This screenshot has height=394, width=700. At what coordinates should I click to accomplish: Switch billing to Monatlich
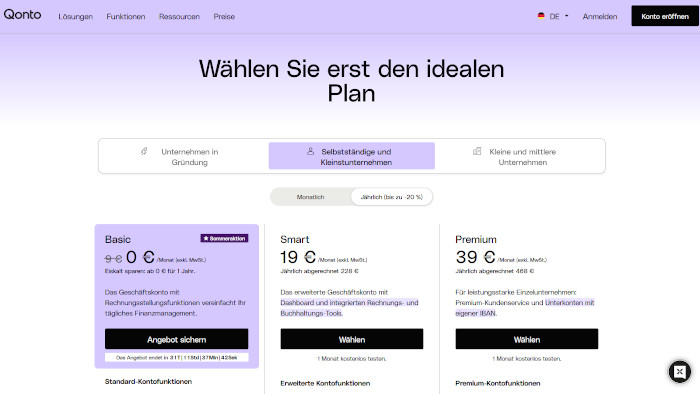pos(311,197)
